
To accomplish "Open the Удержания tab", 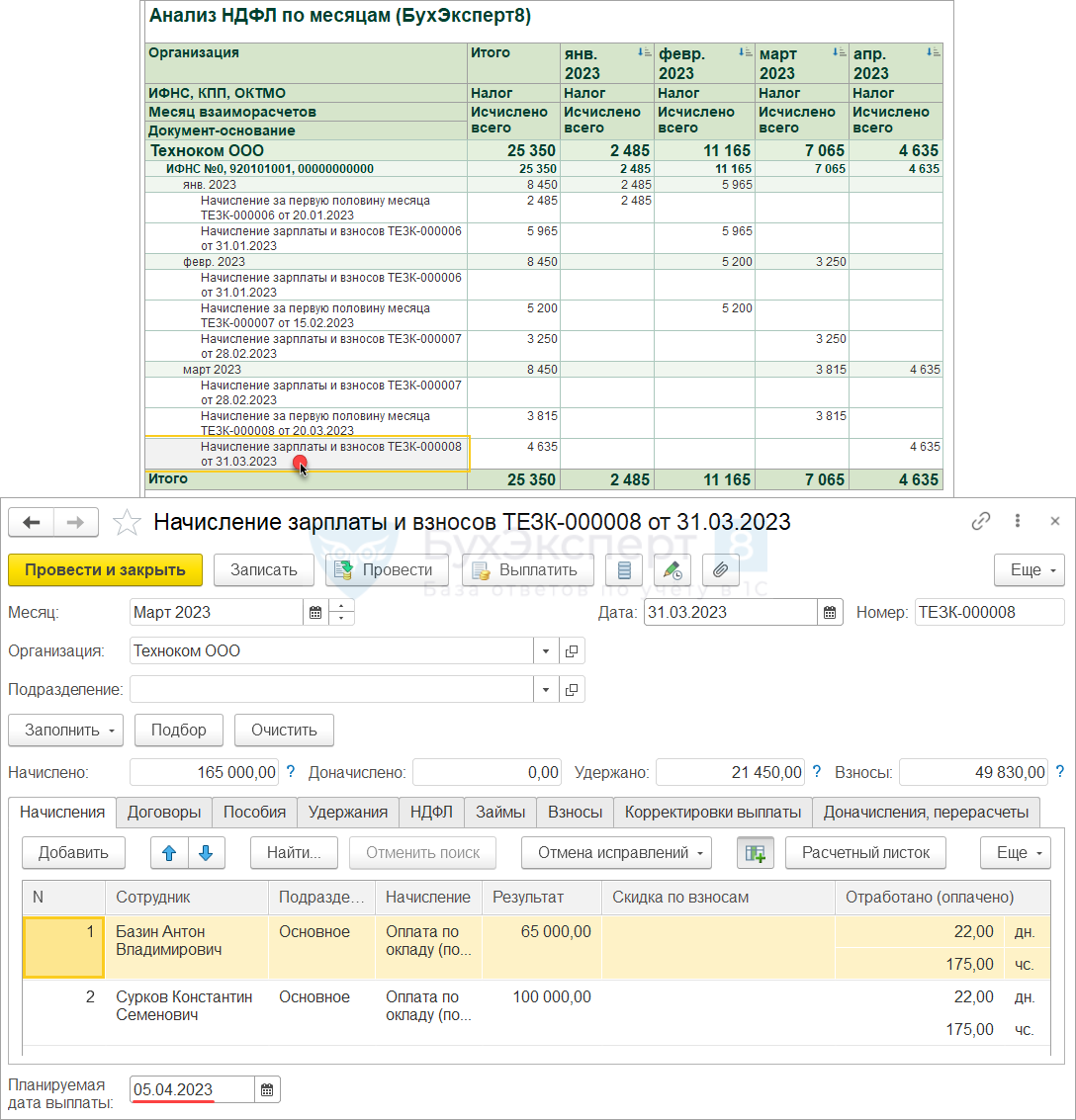I will [x=347, y=812].
